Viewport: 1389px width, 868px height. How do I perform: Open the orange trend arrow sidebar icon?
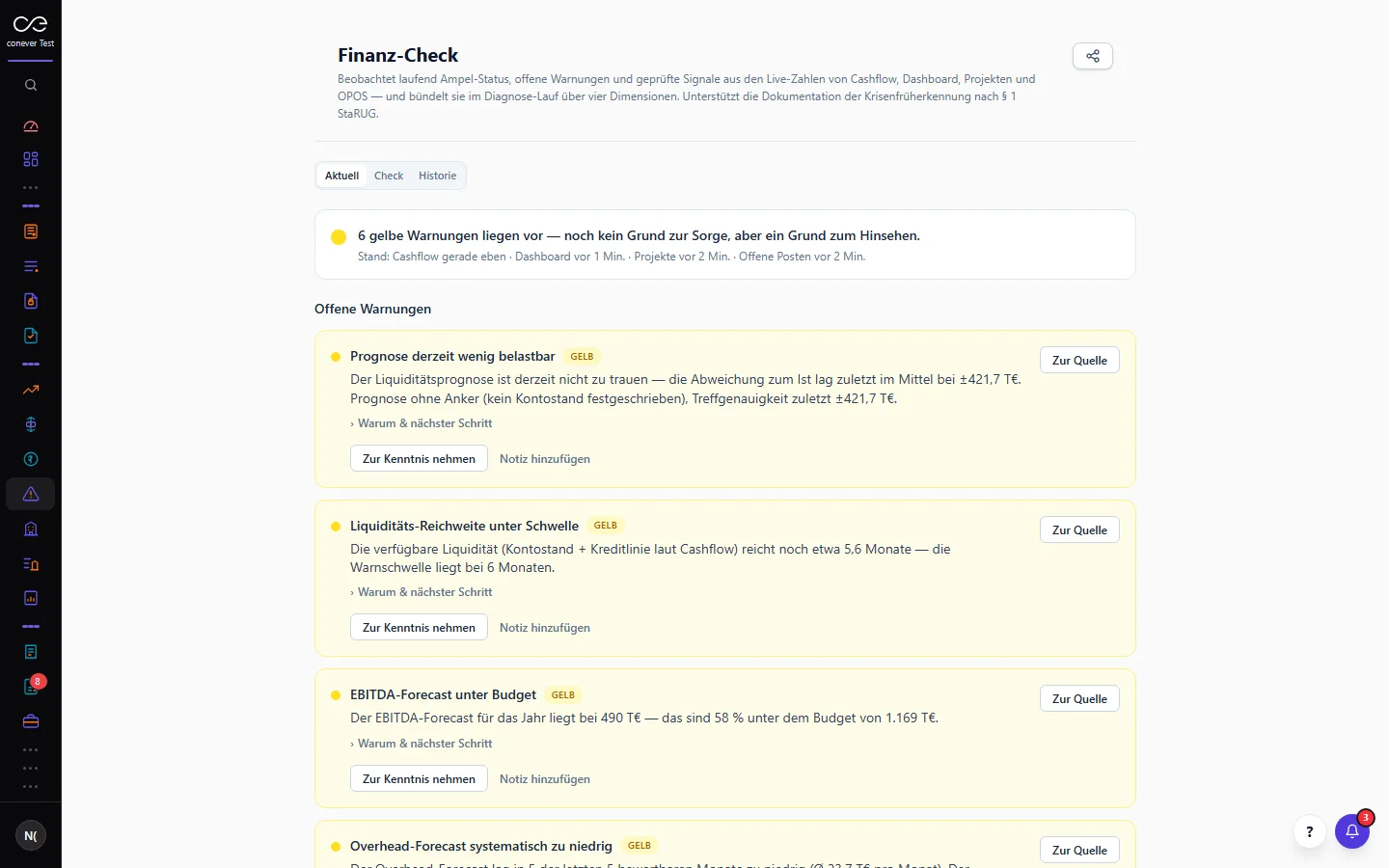pyautogui.click(x=31, y=390)
